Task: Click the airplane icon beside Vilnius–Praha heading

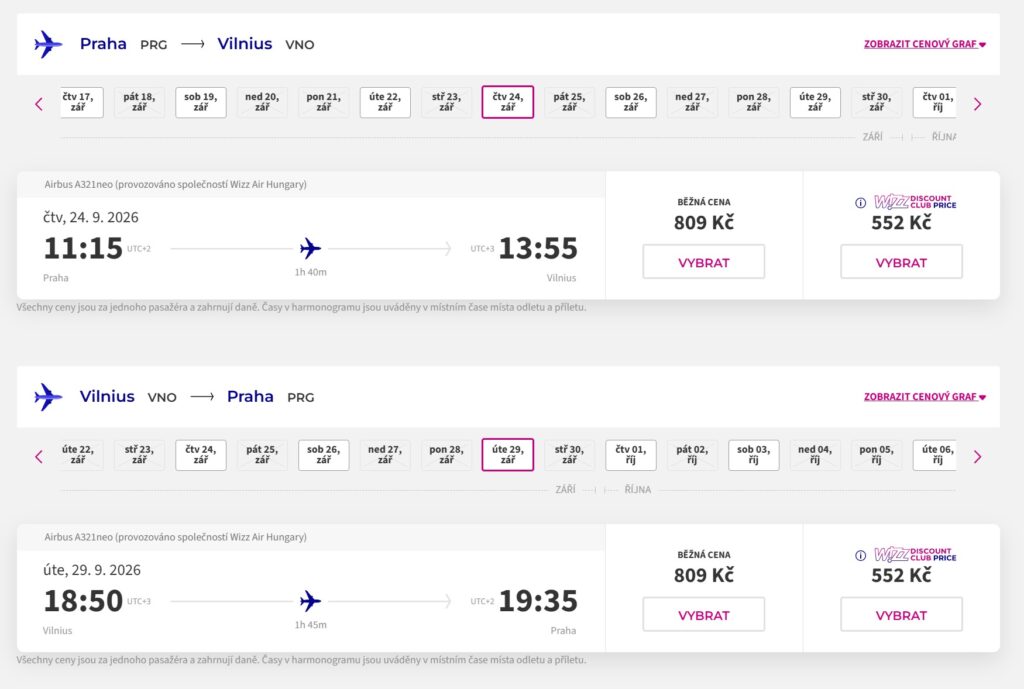Action: tap(48, 397)
